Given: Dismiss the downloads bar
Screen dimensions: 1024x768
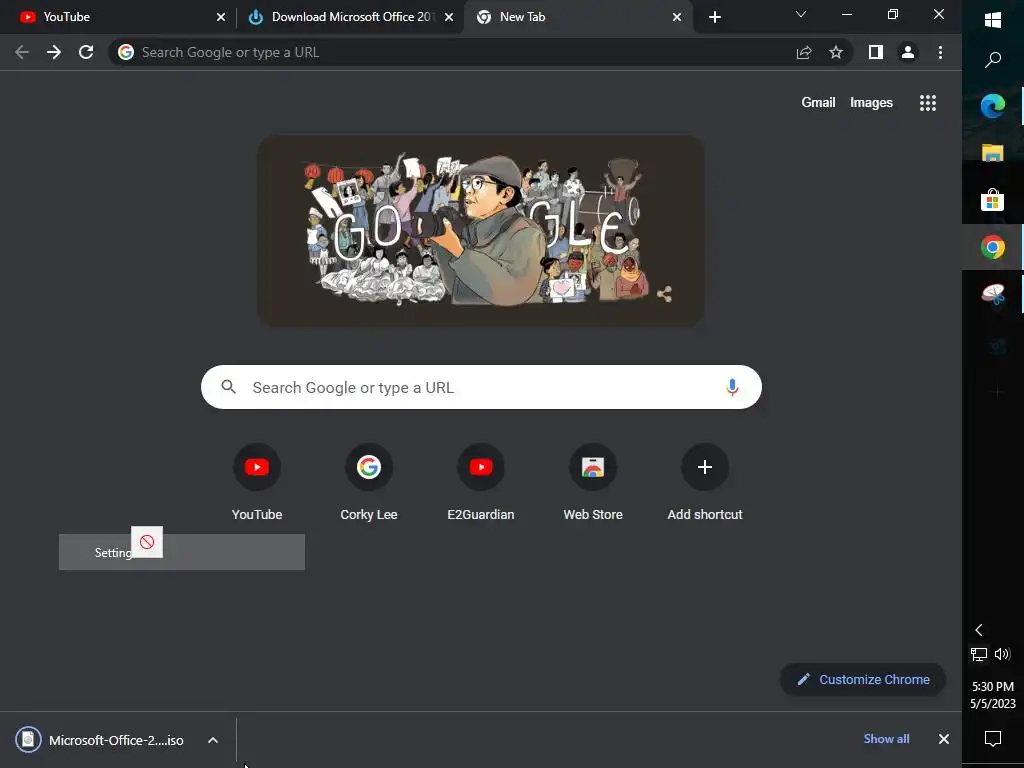Looking at the screenshot, I should (x=944, y=739).
